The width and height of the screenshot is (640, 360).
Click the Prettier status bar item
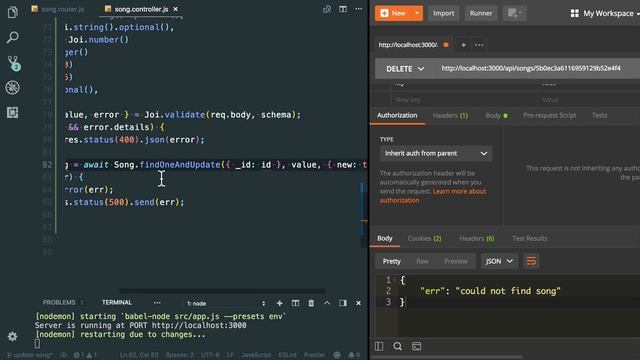[315, 355]
